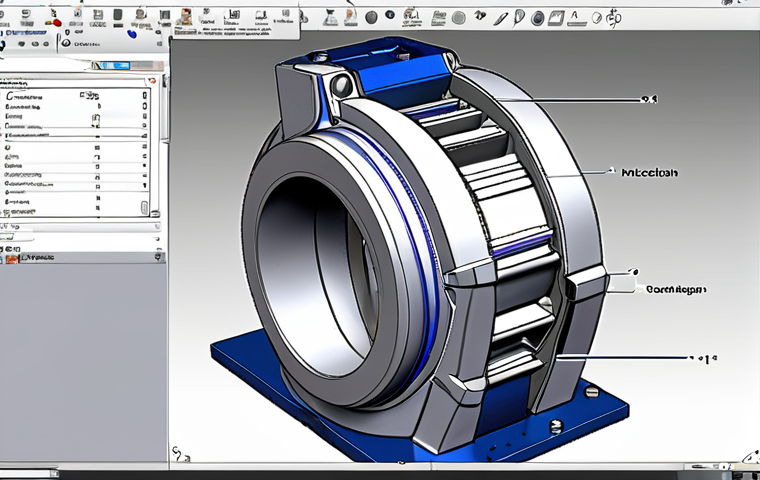
Task: Click the small icon at the highlighted row's right end
Action: click(158, 257)
